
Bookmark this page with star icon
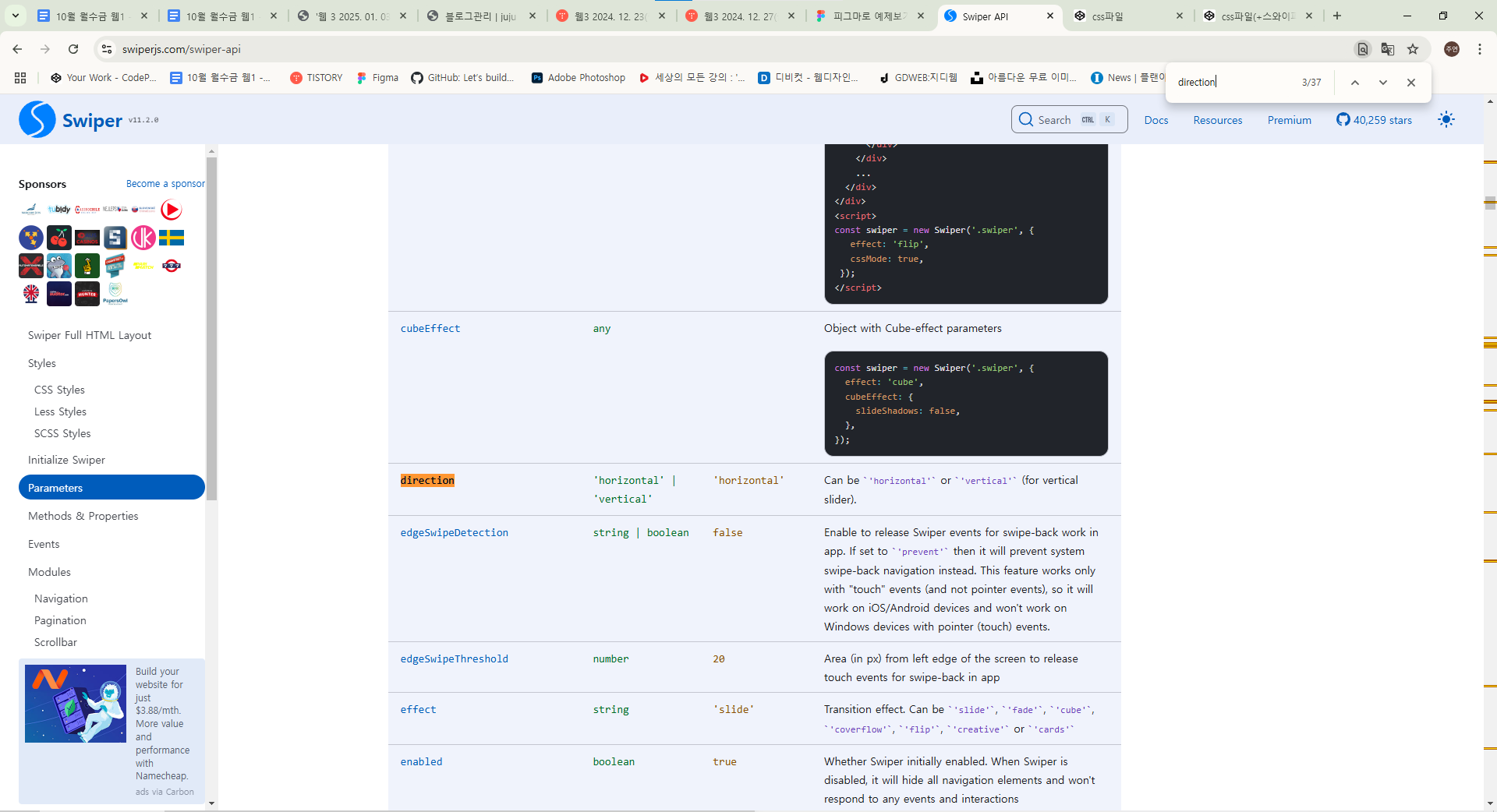[x=1413, y=49]
